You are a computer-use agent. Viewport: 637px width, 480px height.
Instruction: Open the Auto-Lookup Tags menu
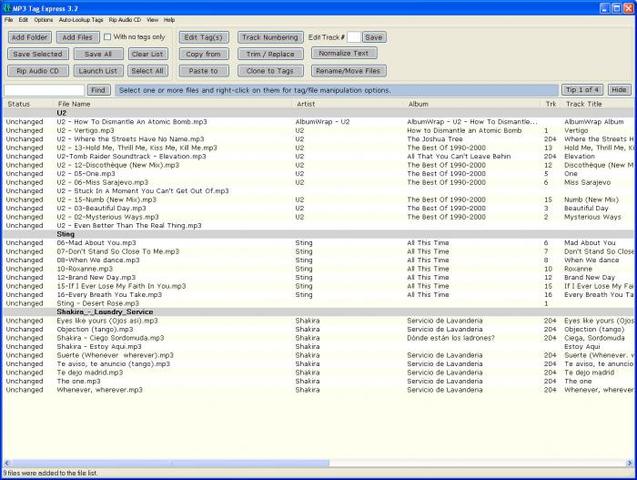(x=81, y=20)
